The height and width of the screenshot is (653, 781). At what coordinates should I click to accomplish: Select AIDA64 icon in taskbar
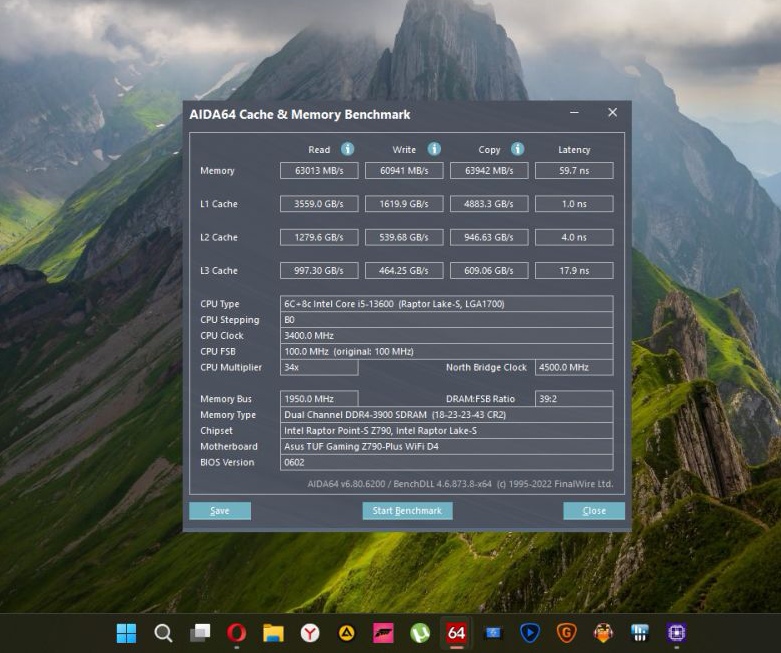(x=456, y=633)
